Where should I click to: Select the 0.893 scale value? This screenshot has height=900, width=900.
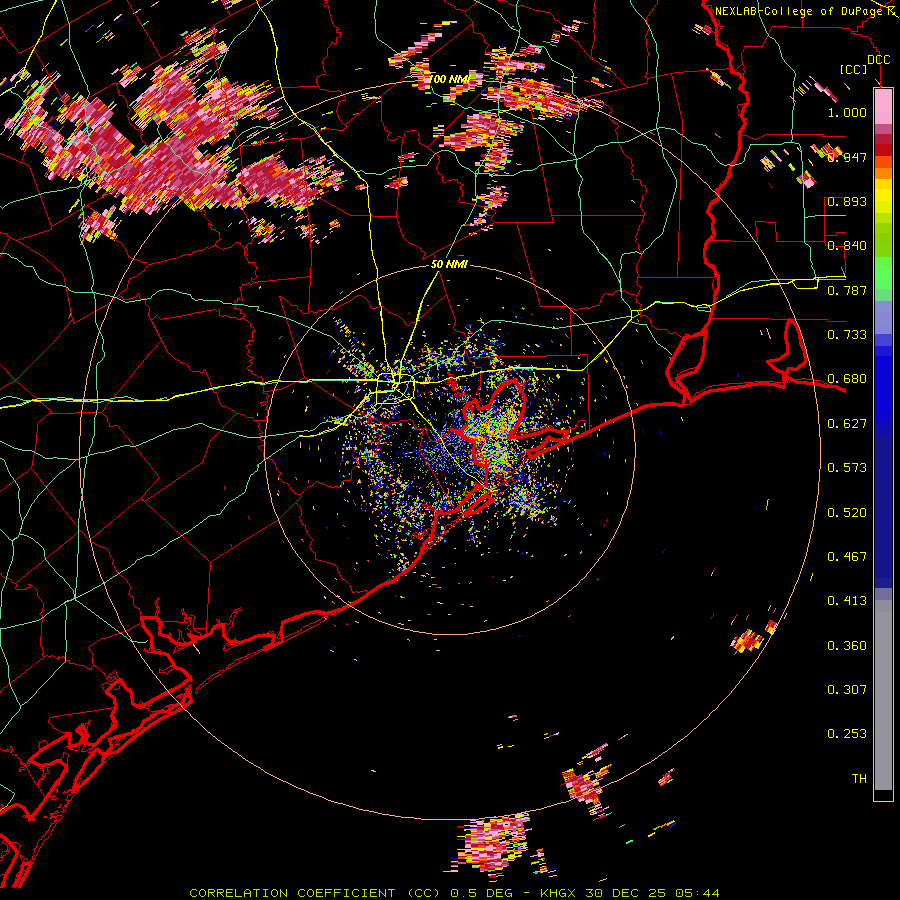(847, 201)
